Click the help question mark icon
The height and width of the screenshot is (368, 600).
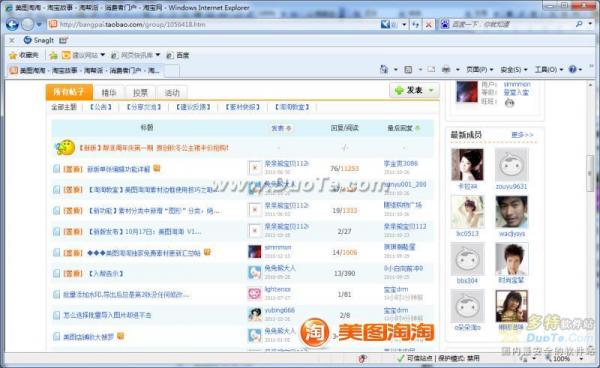572,69
